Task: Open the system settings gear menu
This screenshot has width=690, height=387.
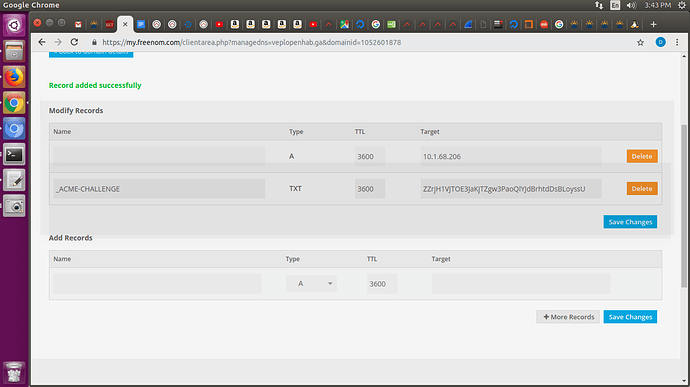Action: click(682, 5)
